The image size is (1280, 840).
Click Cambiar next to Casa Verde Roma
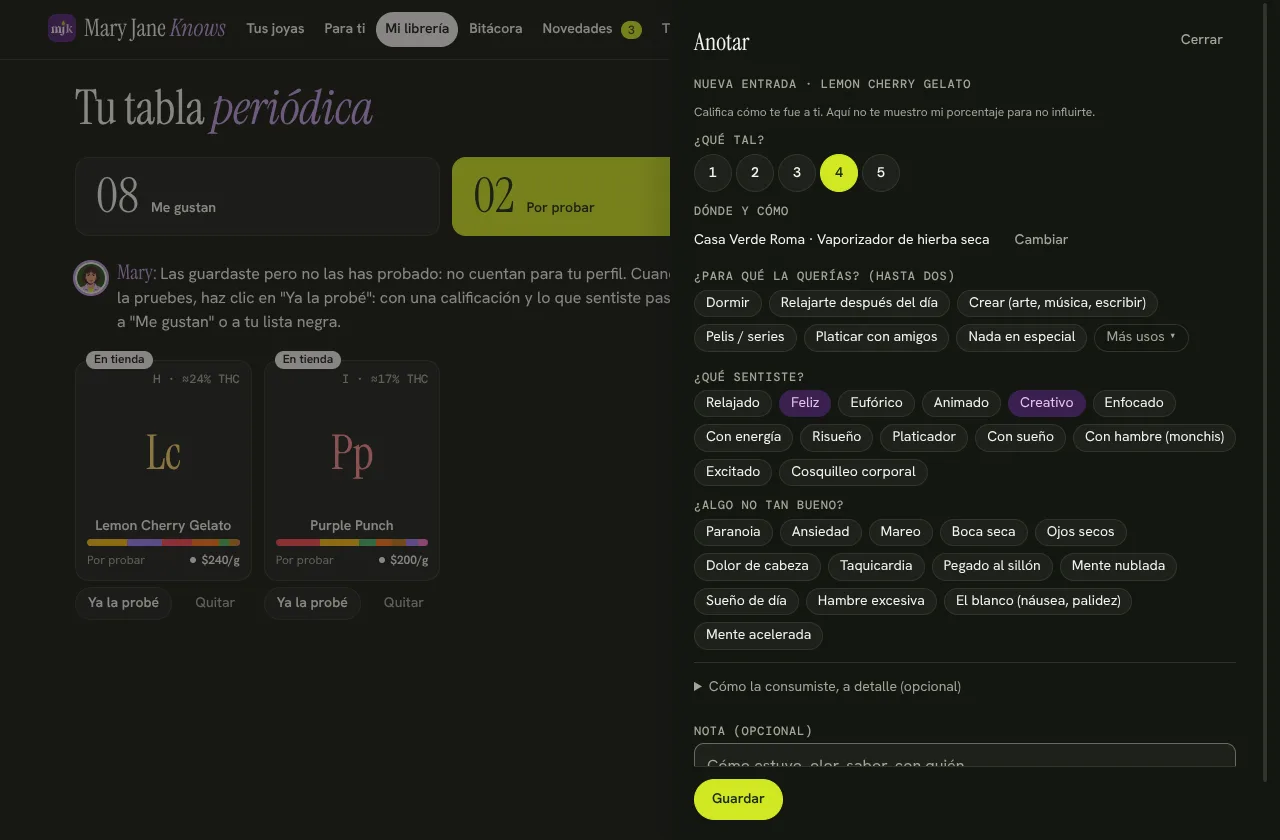point(1041,240)
